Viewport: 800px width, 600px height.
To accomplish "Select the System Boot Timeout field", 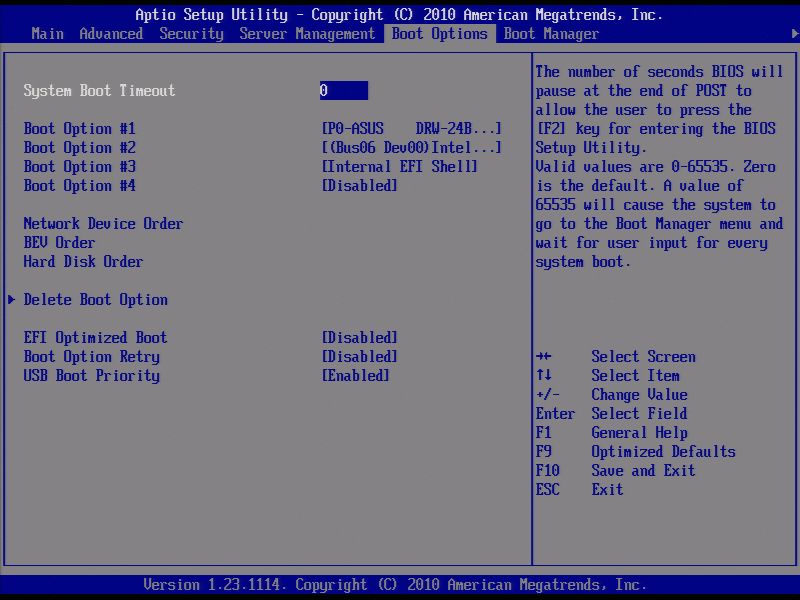I will coord(344,90).
